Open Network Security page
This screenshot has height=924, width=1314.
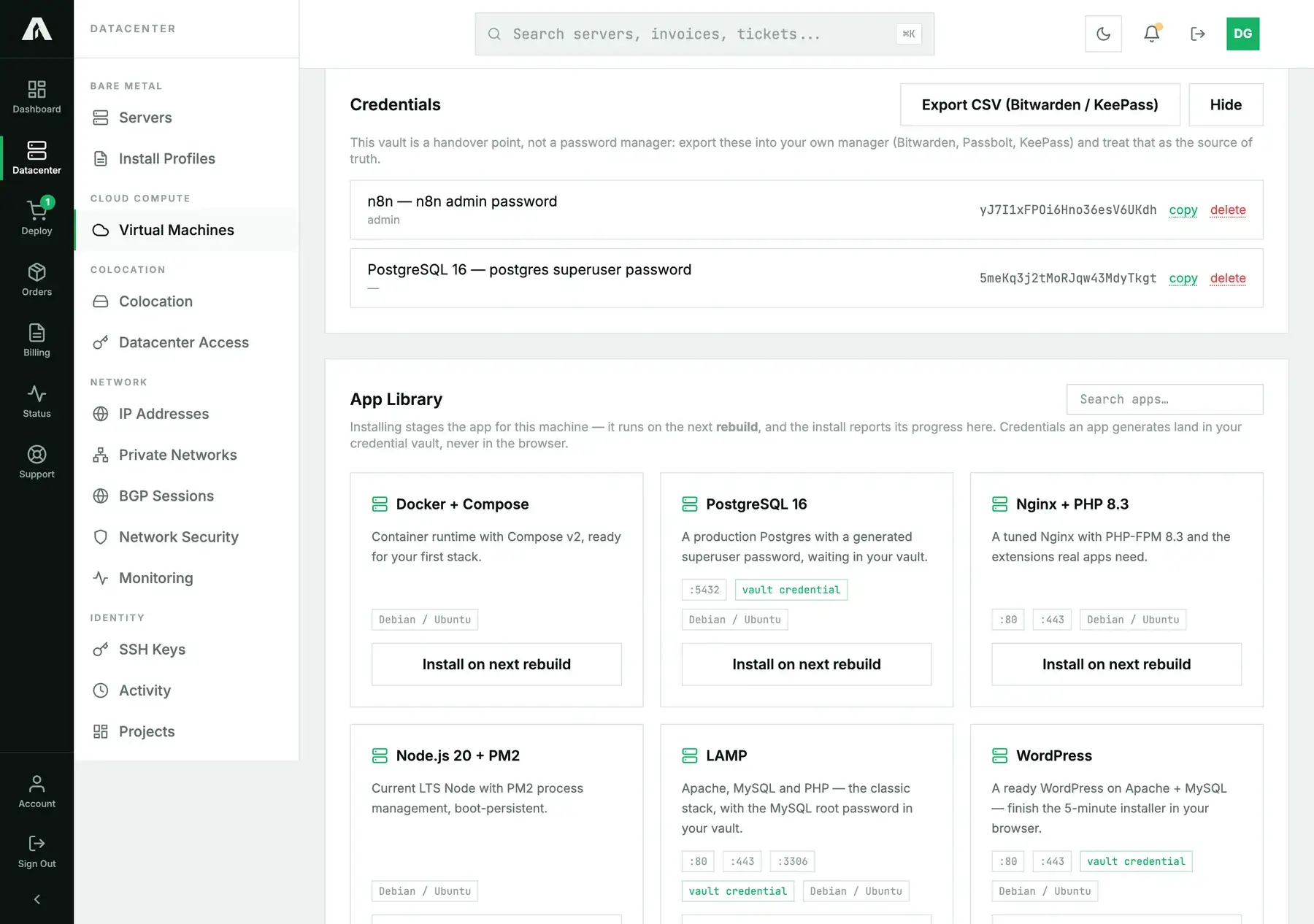click(x=186, y=537)
